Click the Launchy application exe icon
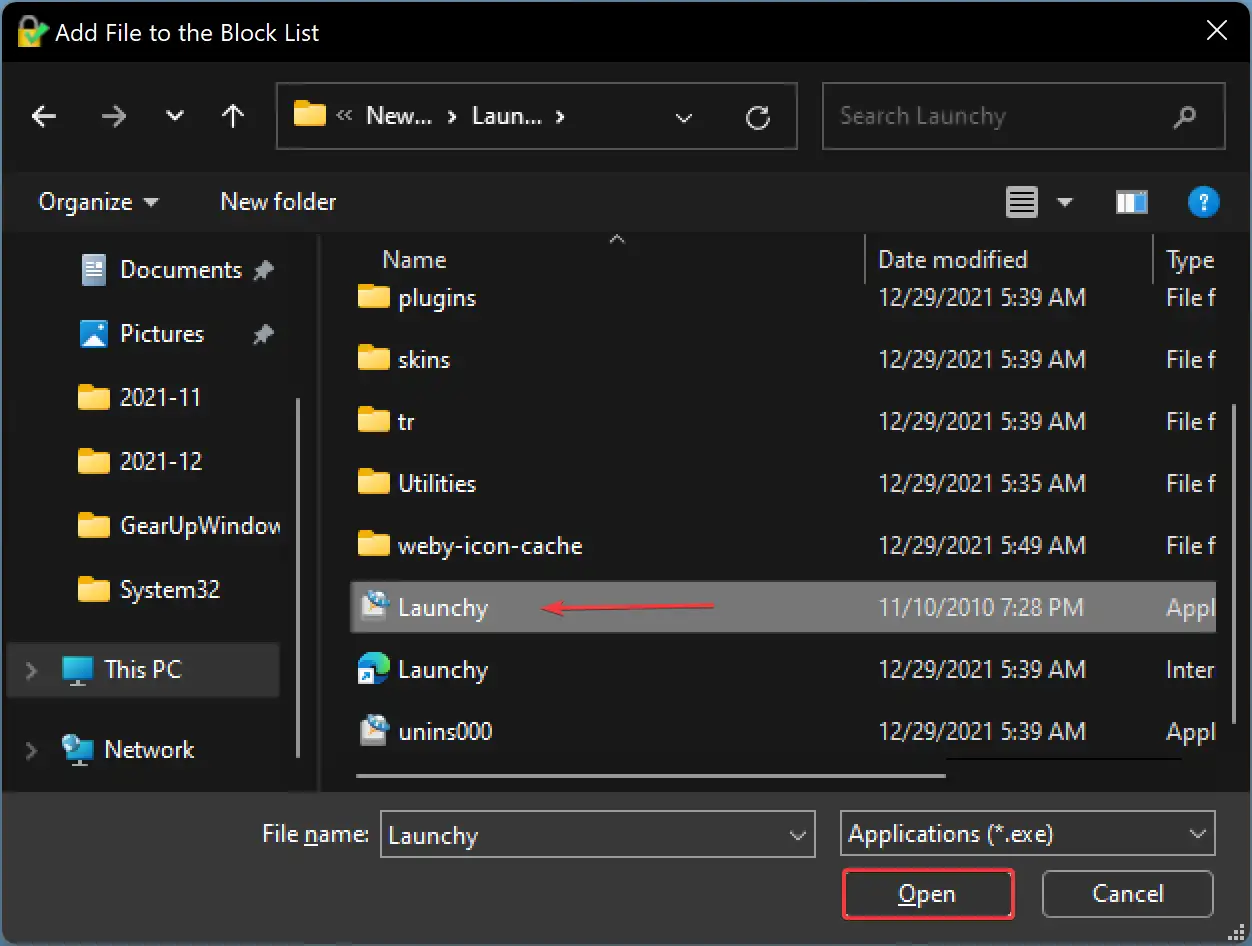Screen dimensions: 1252x946 (x=374, y=607)
